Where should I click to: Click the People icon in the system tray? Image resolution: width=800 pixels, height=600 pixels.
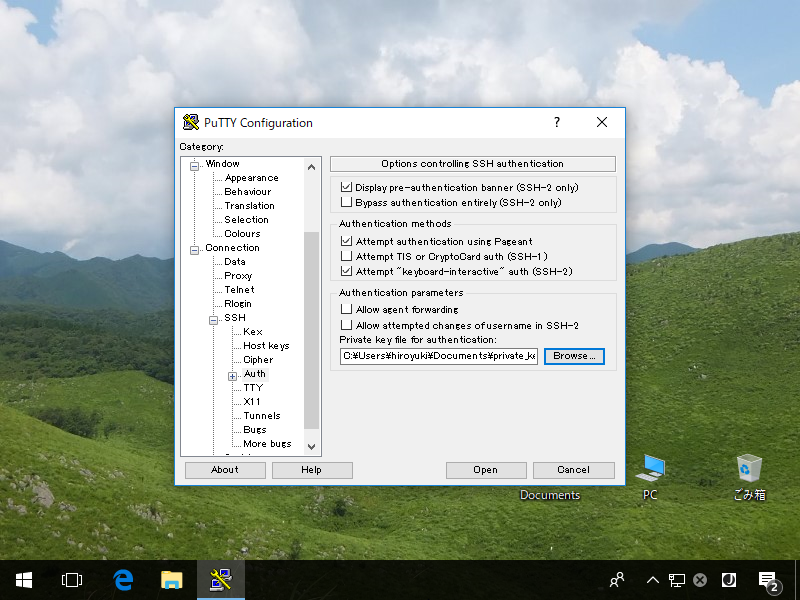point(616,579)
